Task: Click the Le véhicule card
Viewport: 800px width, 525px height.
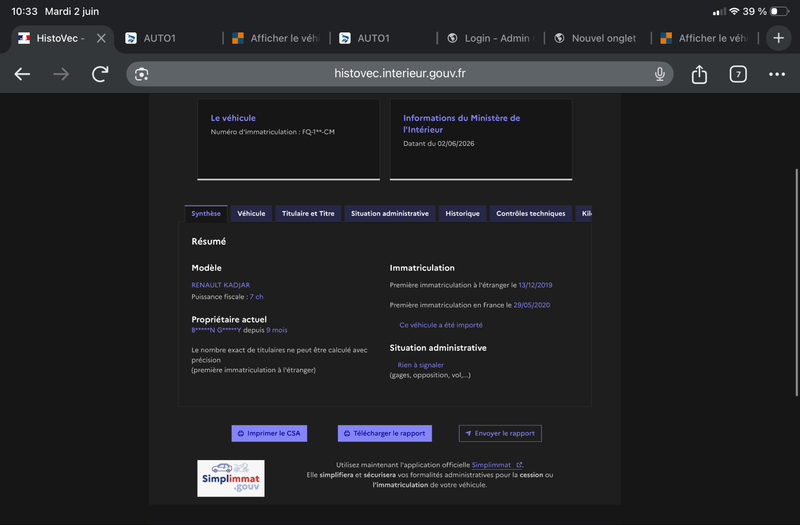Action: coord(288,139)
